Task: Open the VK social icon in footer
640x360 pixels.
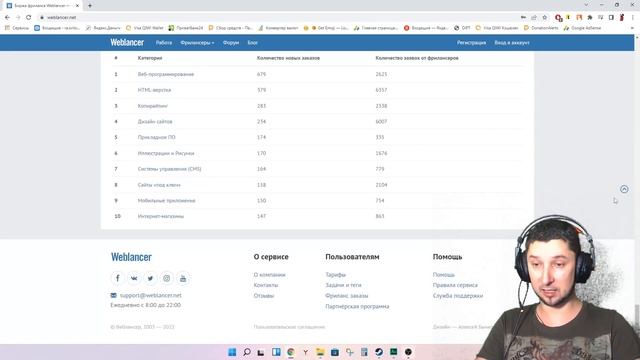Action: (x=134, y=278)
